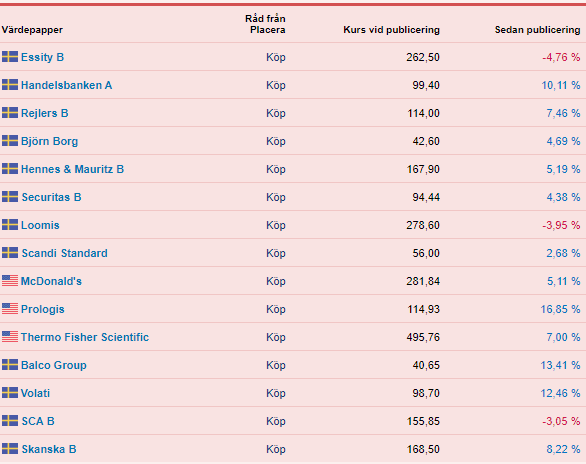This screenshot has width=586, height=464.
Task: Click the Swedish flag next to Skanska B
Action: (x=10, y=449)
